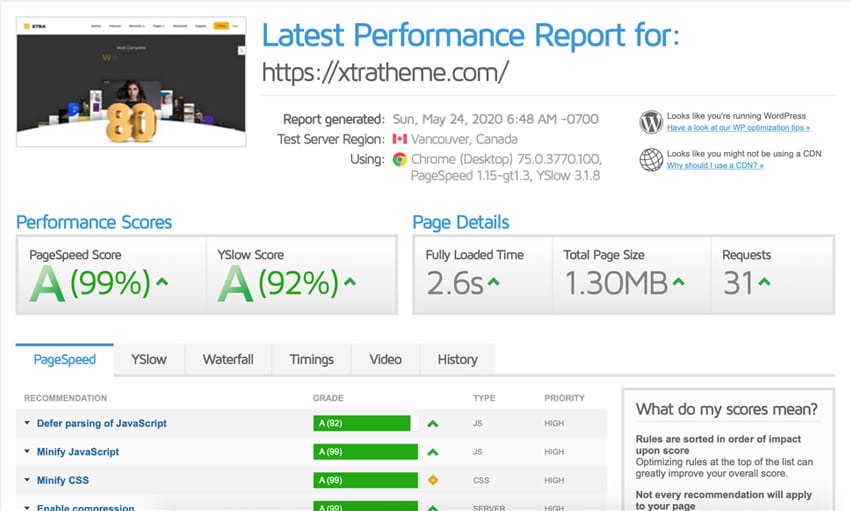Click the WordPress logo icon

[x=651, y=122]
